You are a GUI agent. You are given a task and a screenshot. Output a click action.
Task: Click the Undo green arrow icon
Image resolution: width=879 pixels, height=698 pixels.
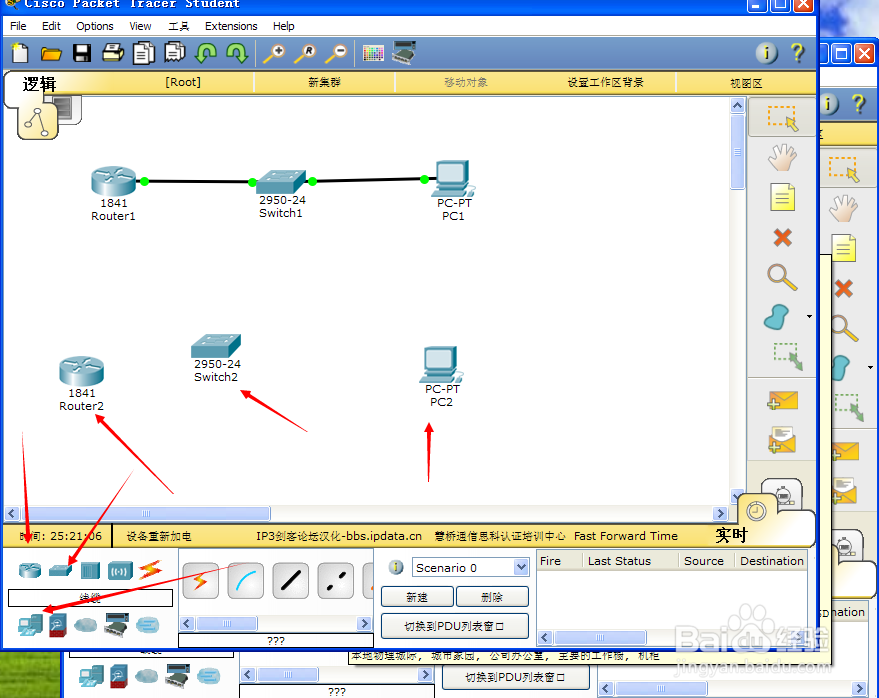206,53
